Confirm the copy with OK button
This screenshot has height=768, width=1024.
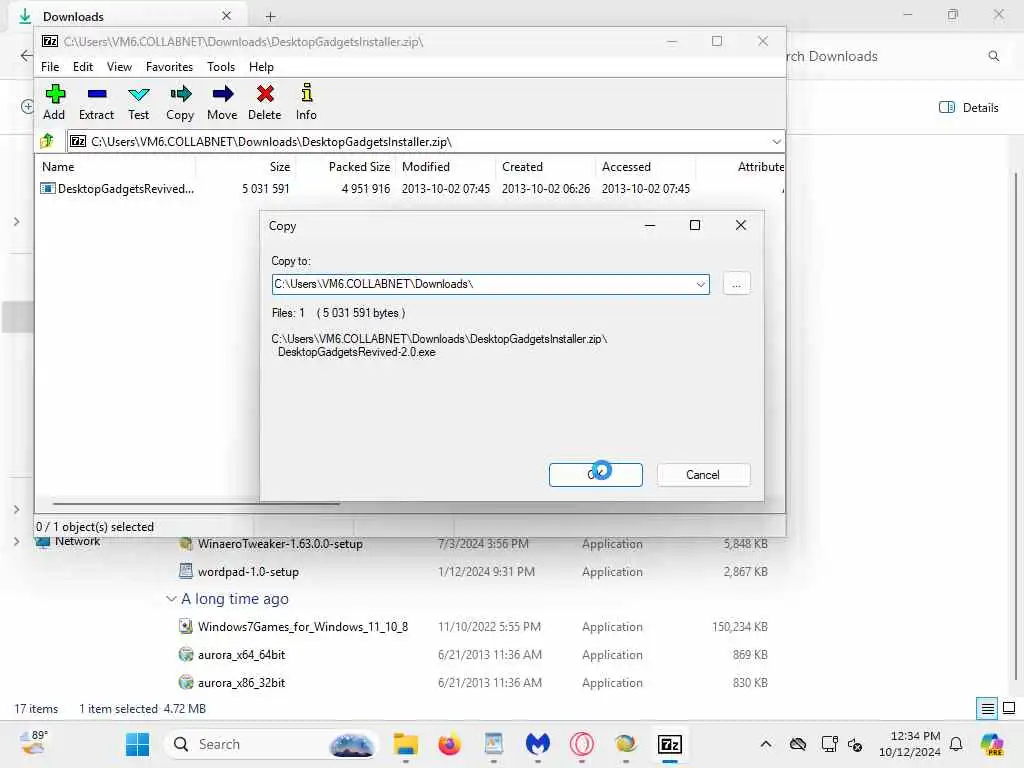click(596, 475)
